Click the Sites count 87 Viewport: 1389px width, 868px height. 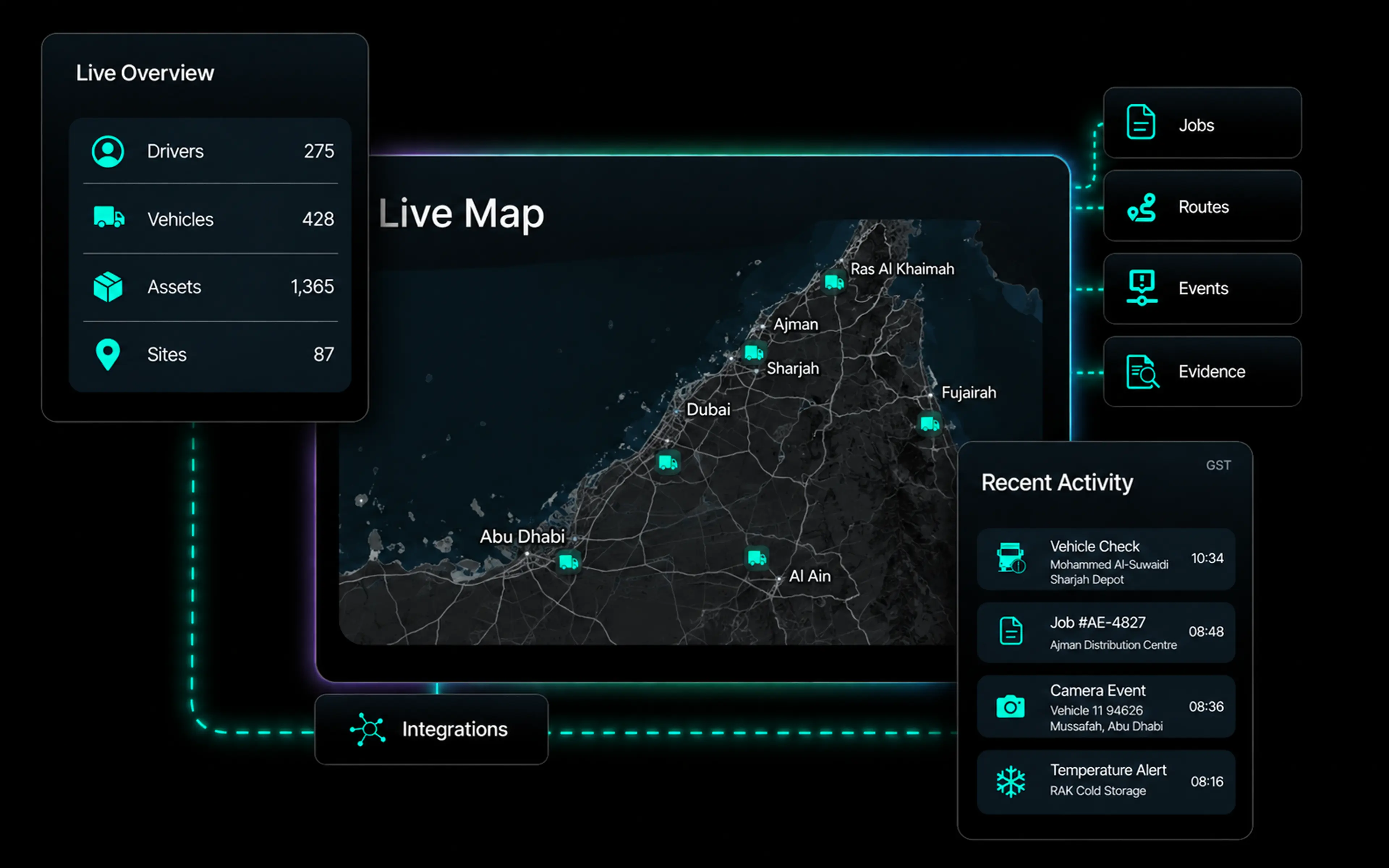pos(324,354)
